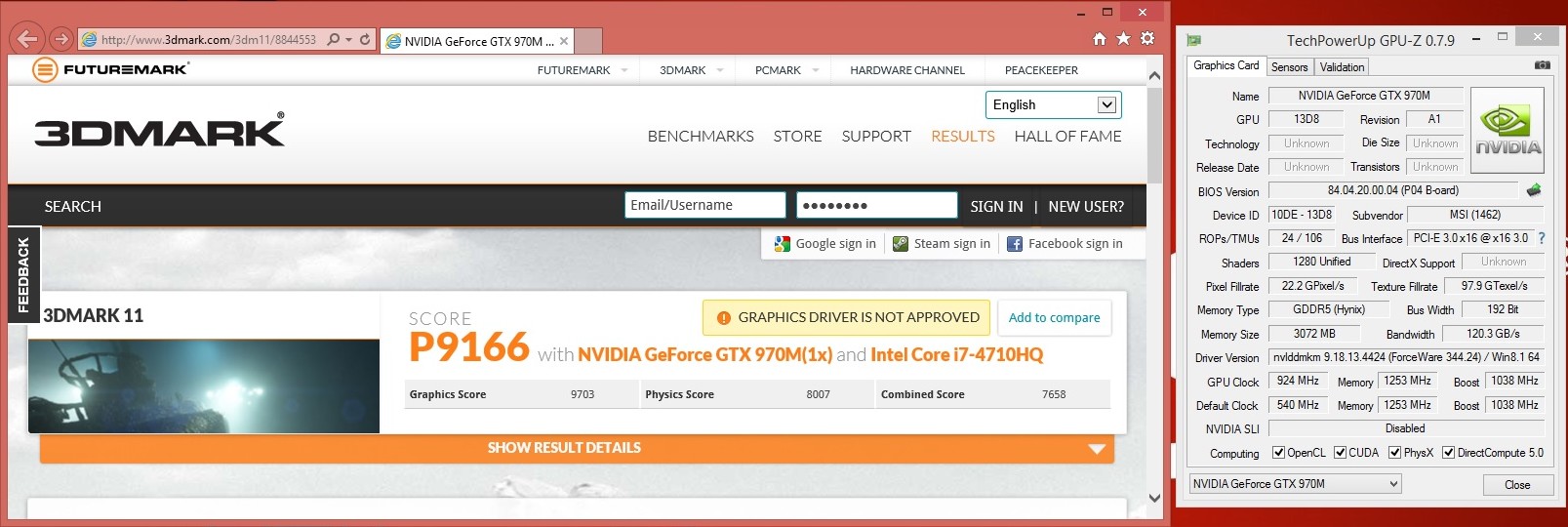Open the browser Home icon
Image resolution: width=1568 pixels, height=527 pixels.
click(x=1100, y=39)
